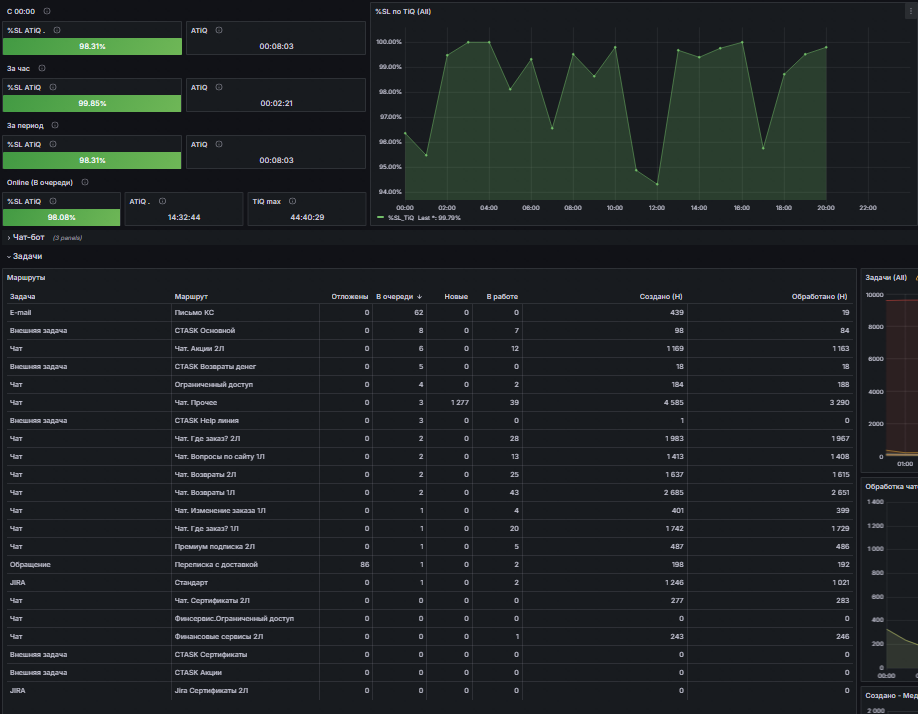Open three-dot menu of %SL по TIQ panel
The height and width of the screenshot is (714, 918).
[x=910, y=11]
